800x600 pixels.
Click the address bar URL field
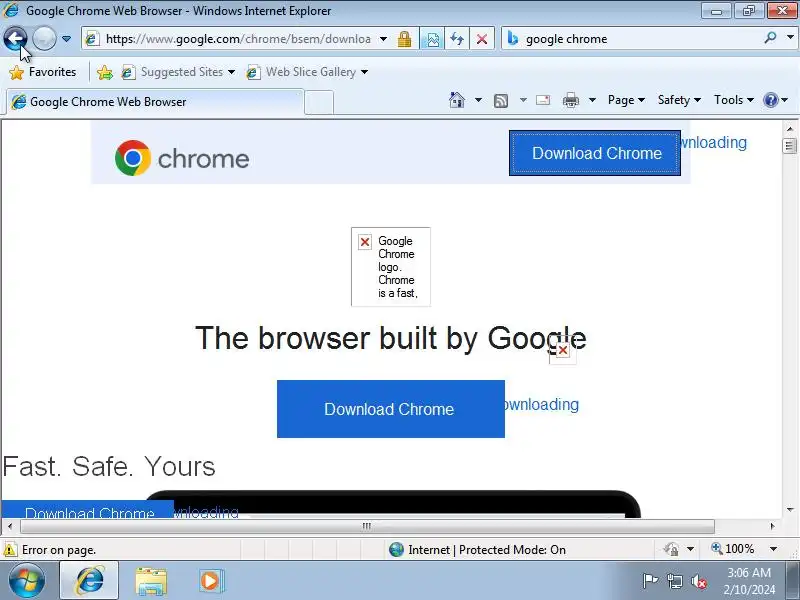[x=238, y=39]
